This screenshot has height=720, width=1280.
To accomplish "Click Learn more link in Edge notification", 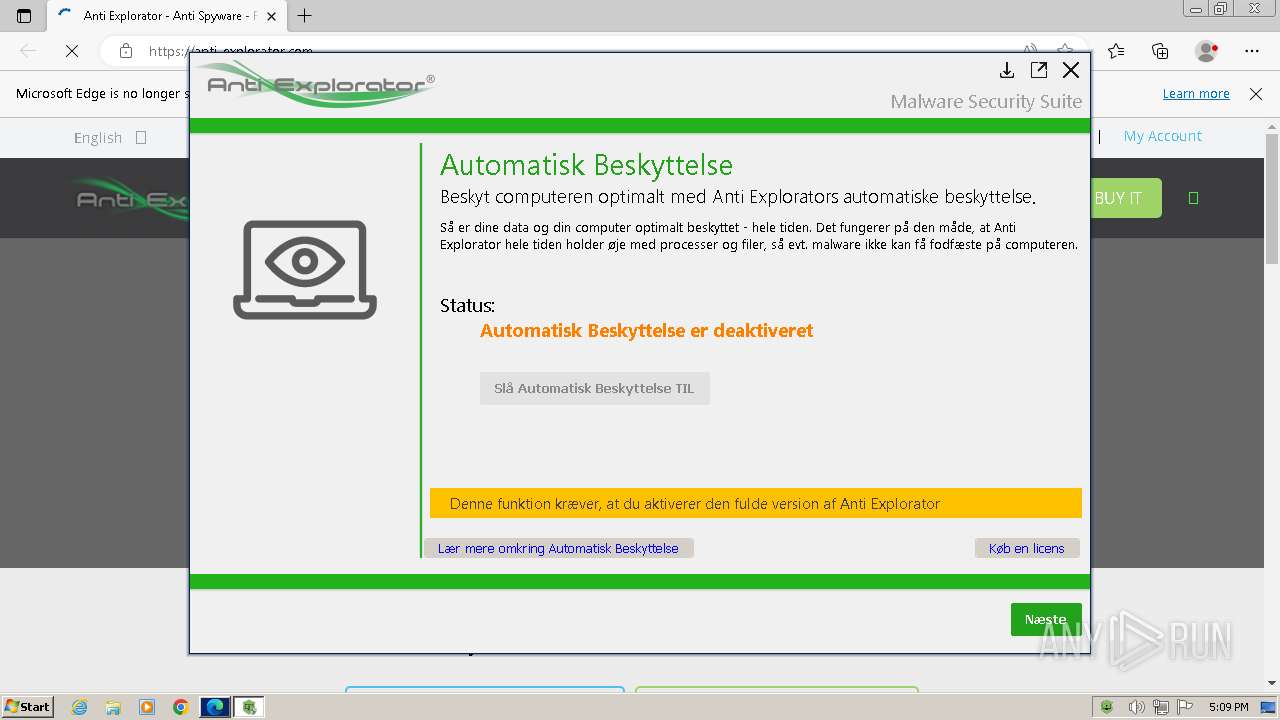I will (1196, 94).
